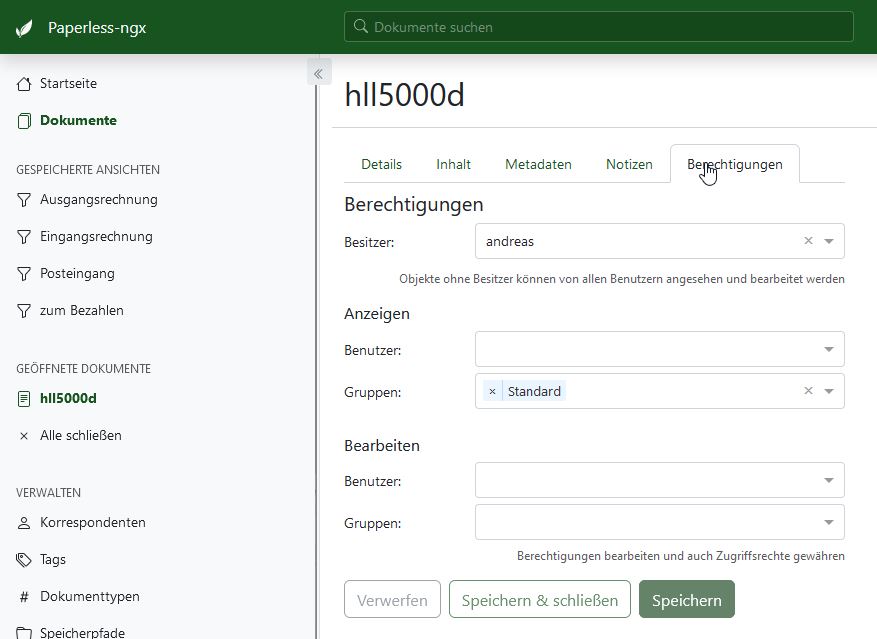This screenshot has width=877, height=639.
Task: Expand the Bearbeiten Benutzer dropdown arrow
Action: click(x=829, y=480)
